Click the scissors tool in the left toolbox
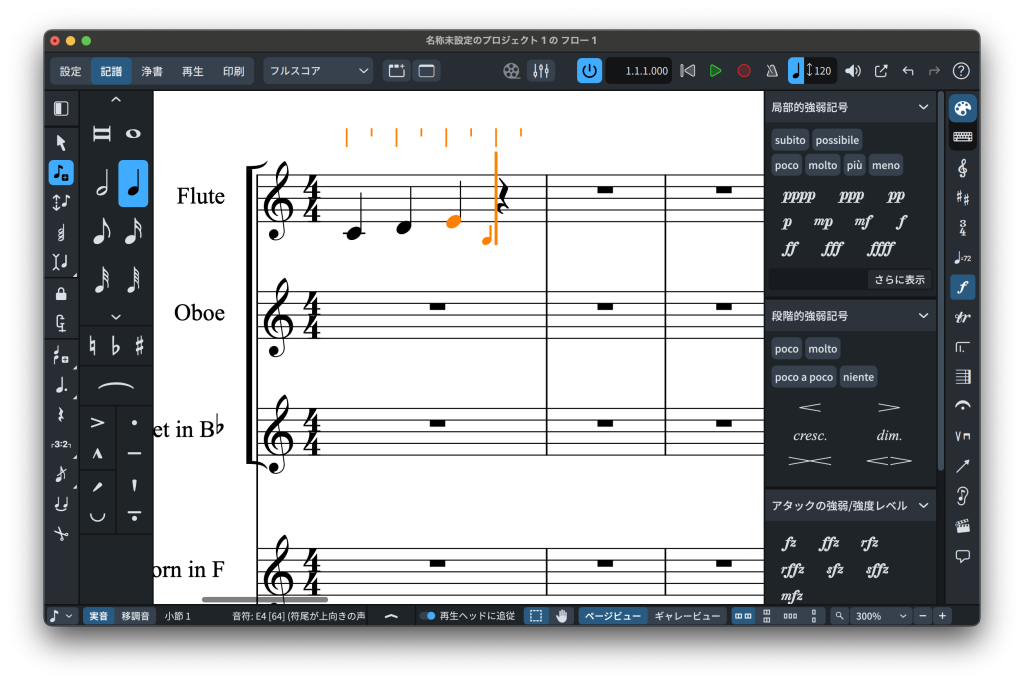This screenshot has width=1024, height=684. pos(61,534)
